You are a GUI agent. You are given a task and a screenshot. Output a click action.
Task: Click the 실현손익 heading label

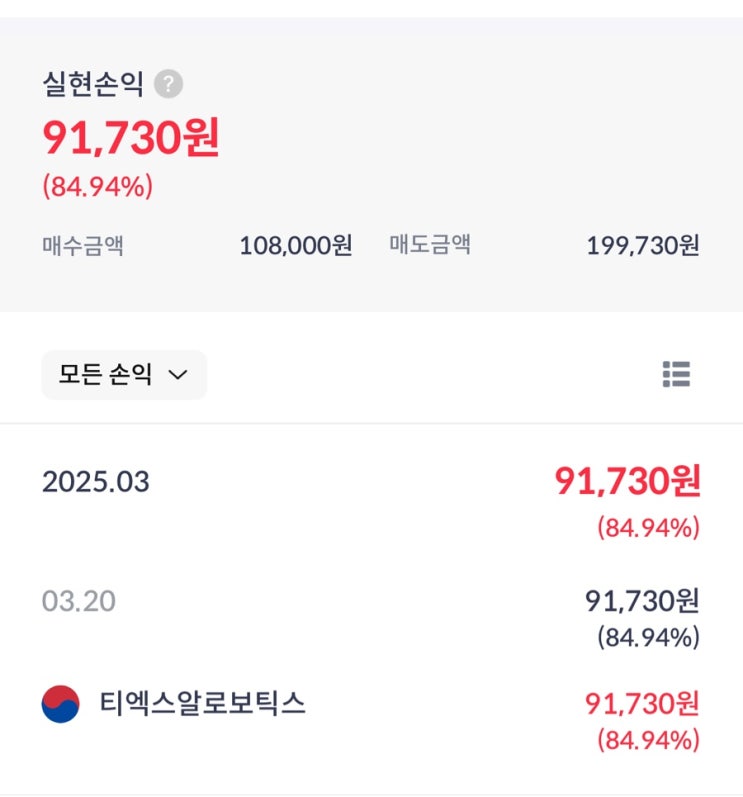click(x=93, y=84)
